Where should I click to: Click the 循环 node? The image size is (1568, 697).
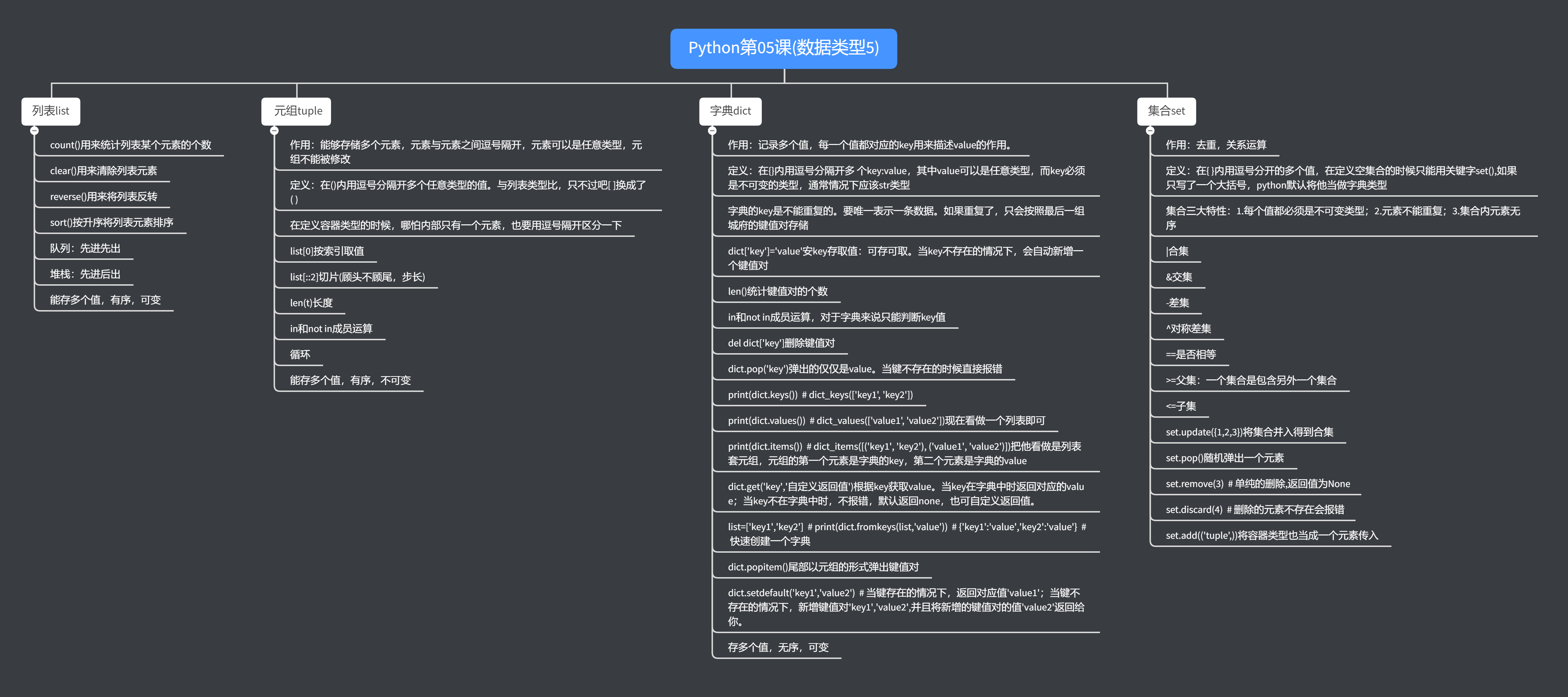coord(300,355)
